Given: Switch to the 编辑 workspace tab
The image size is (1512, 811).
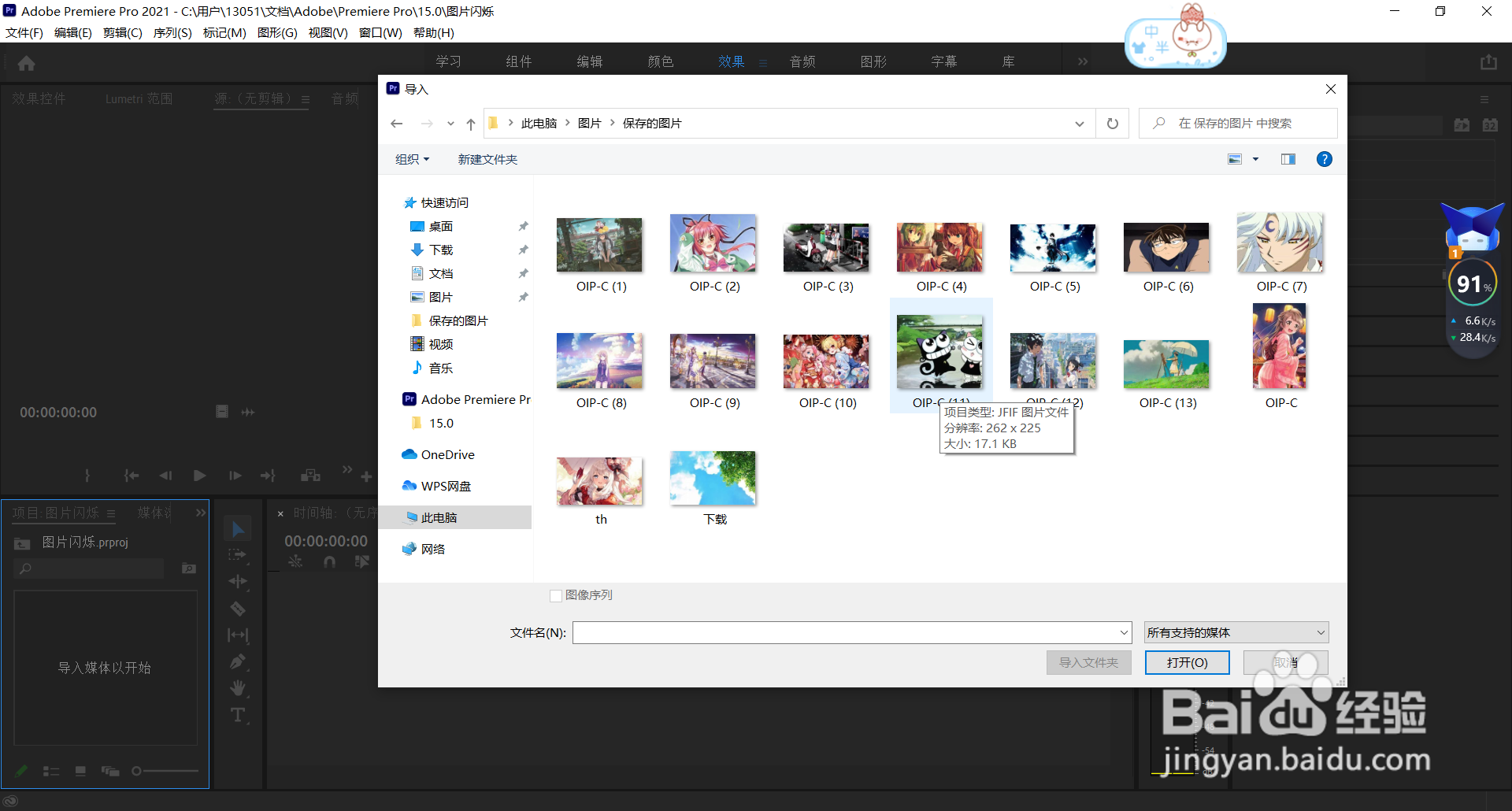Looking at the screenshot, I should (589, 61).
